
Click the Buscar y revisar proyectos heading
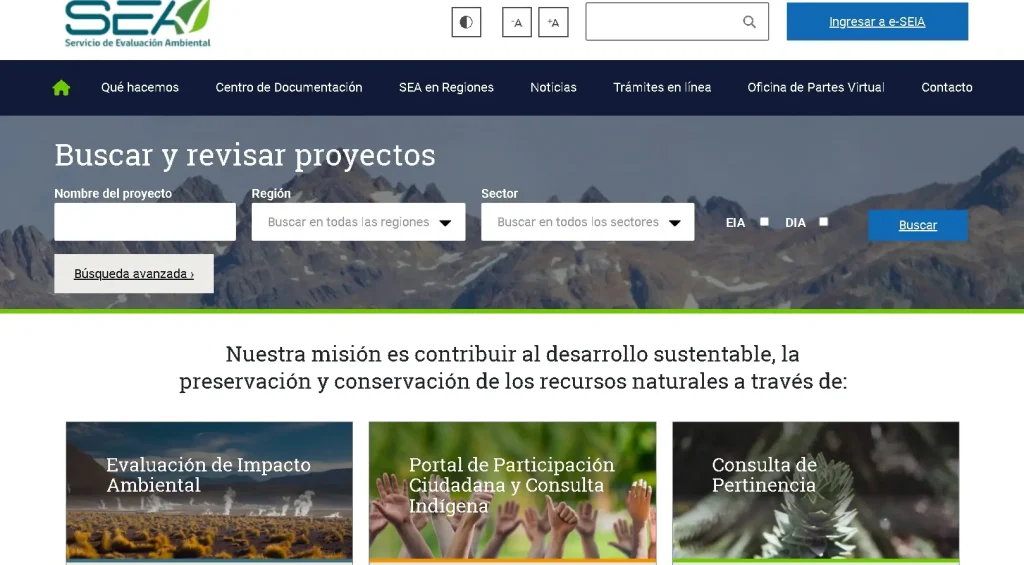tap(245, 155)
